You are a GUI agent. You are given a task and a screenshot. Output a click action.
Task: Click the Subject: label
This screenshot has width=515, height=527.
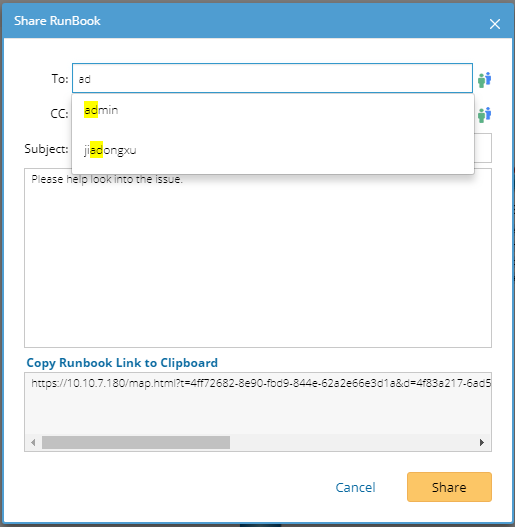click(46, 149)
